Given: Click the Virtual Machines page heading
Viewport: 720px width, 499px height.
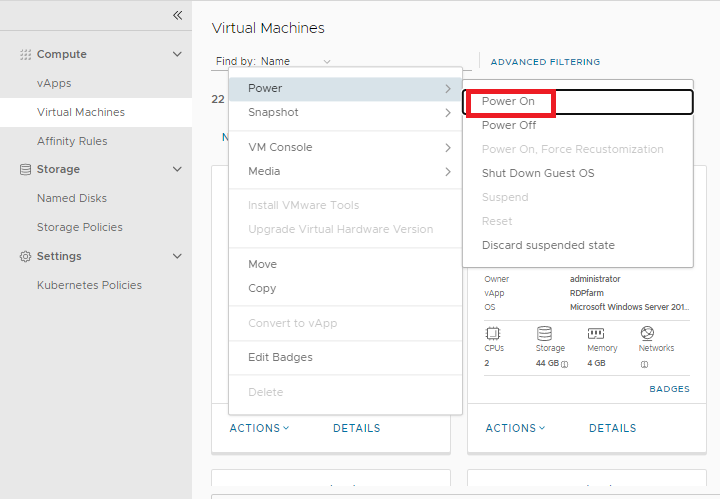Looking at the screenshot, I should click(x=268, y=28).
